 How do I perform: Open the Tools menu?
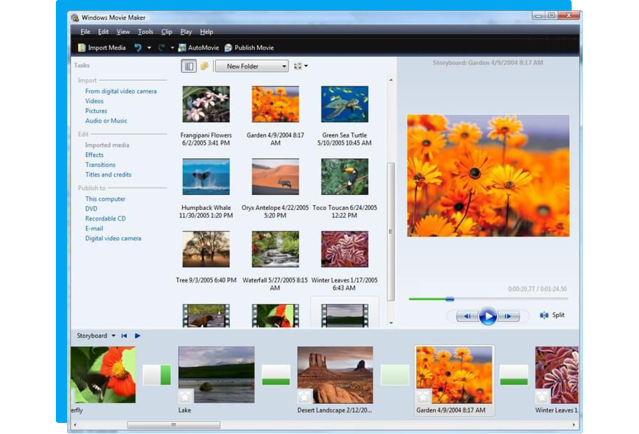coord(145,31)
